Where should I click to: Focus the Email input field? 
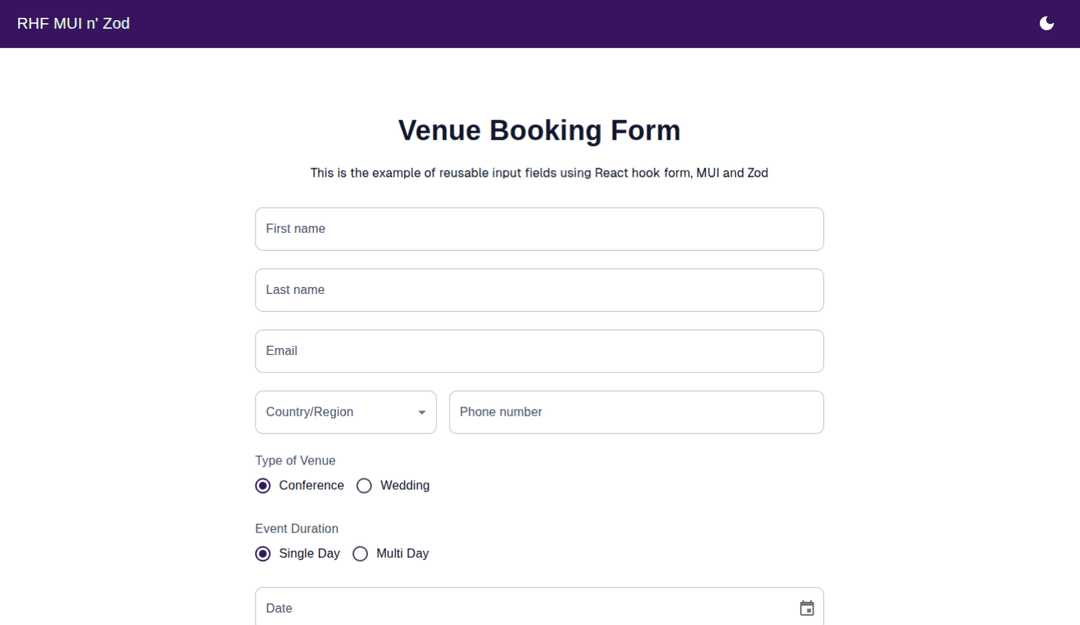[x=539, y=351]
